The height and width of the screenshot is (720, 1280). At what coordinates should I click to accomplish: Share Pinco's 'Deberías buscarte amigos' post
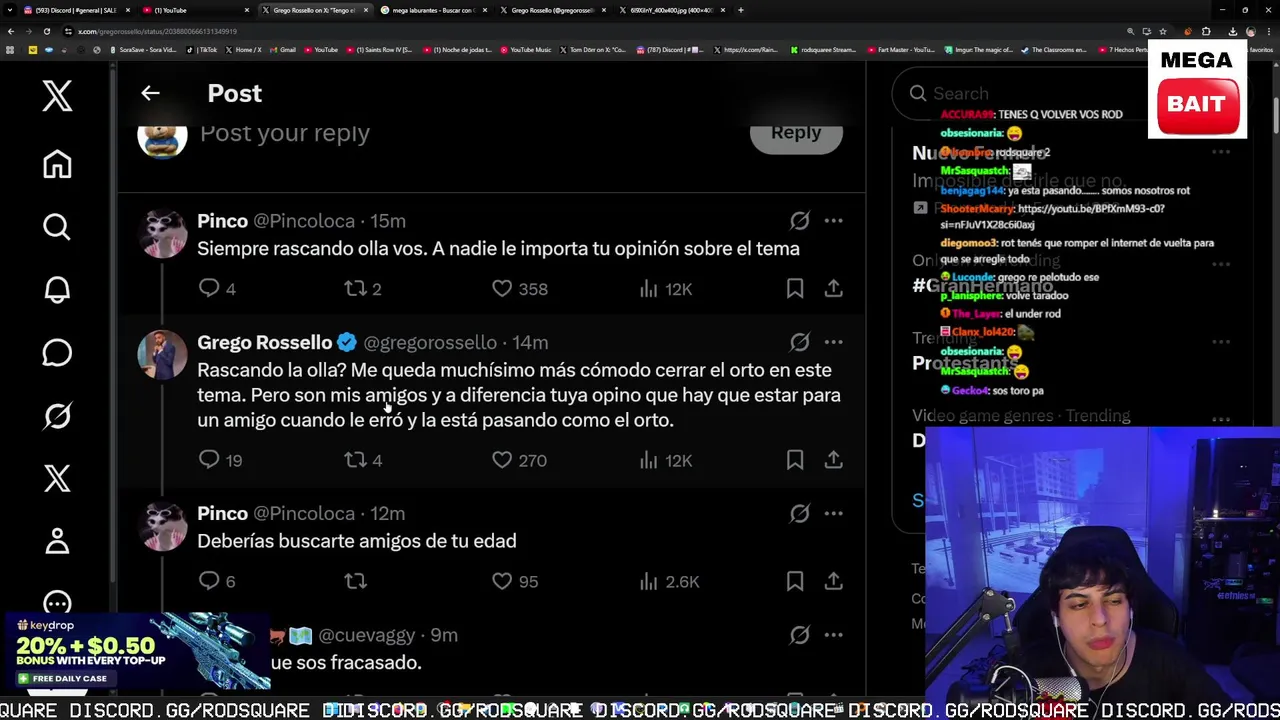pyautogui.click(x=833, y=581)
